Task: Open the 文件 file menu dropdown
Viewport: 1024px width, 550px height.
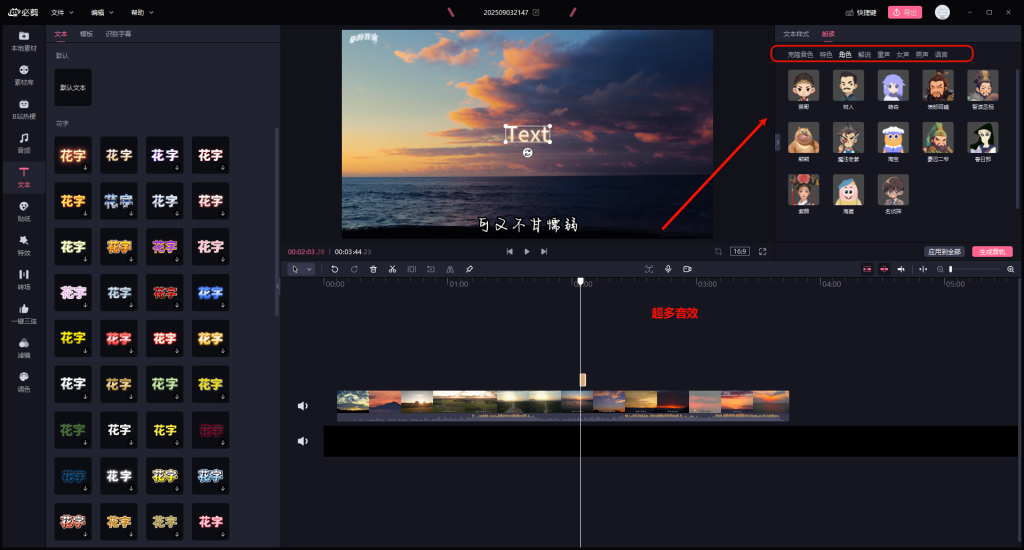Action: [61, 12]
